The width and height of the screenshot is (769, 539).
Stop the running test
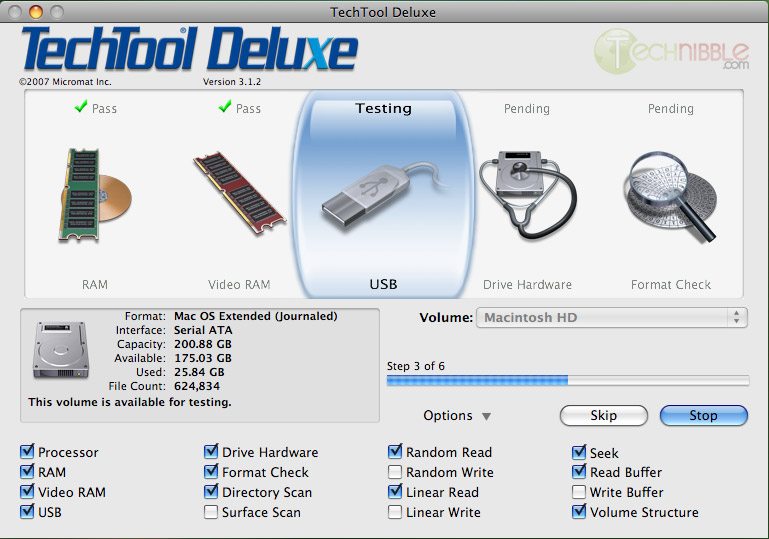704,415
